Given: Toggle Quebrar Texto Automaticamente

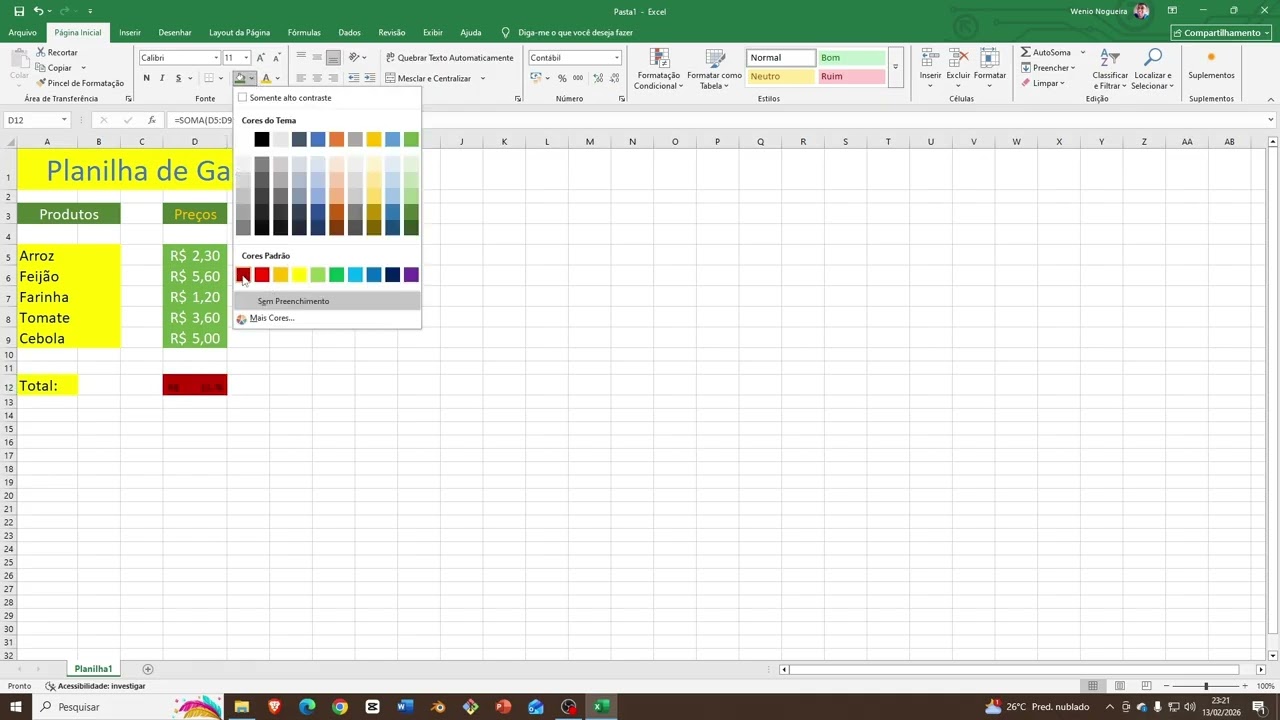Looking at the screenshot, I should pos(449,58).
